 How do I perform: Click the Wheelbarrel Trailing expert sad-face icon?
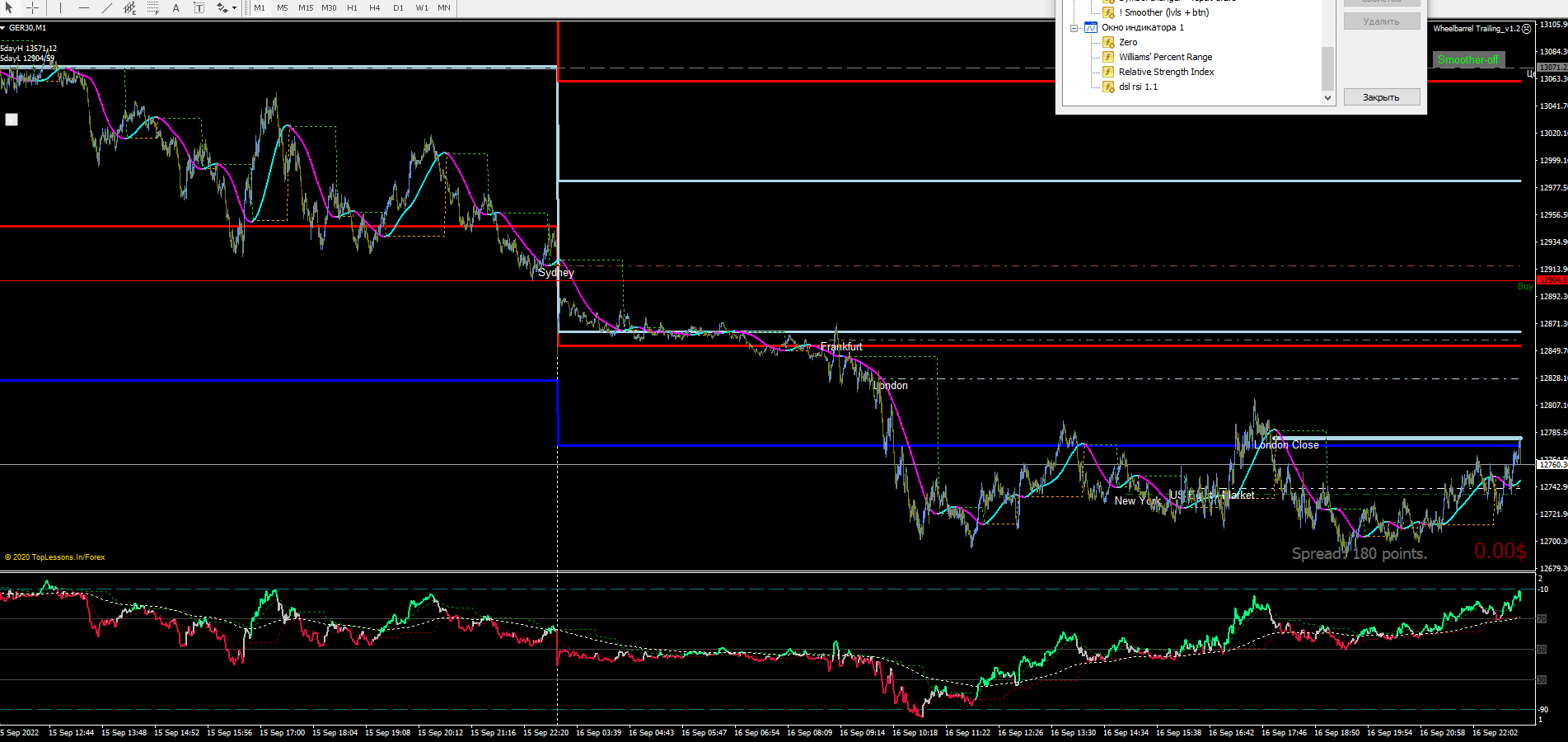click(1526, 29)
